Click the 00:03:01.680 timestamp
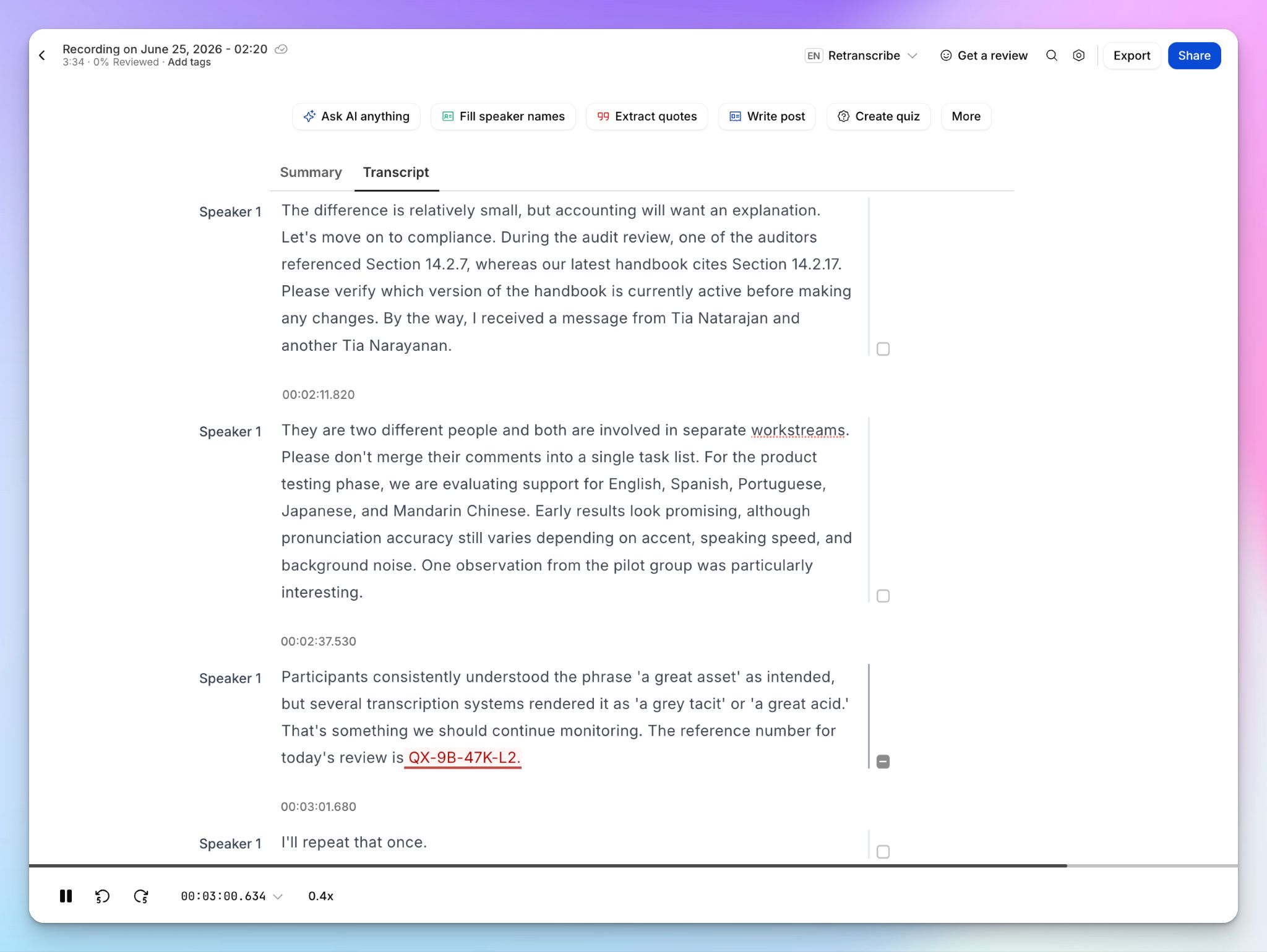The image size is (1267, 952). (318, 807)
